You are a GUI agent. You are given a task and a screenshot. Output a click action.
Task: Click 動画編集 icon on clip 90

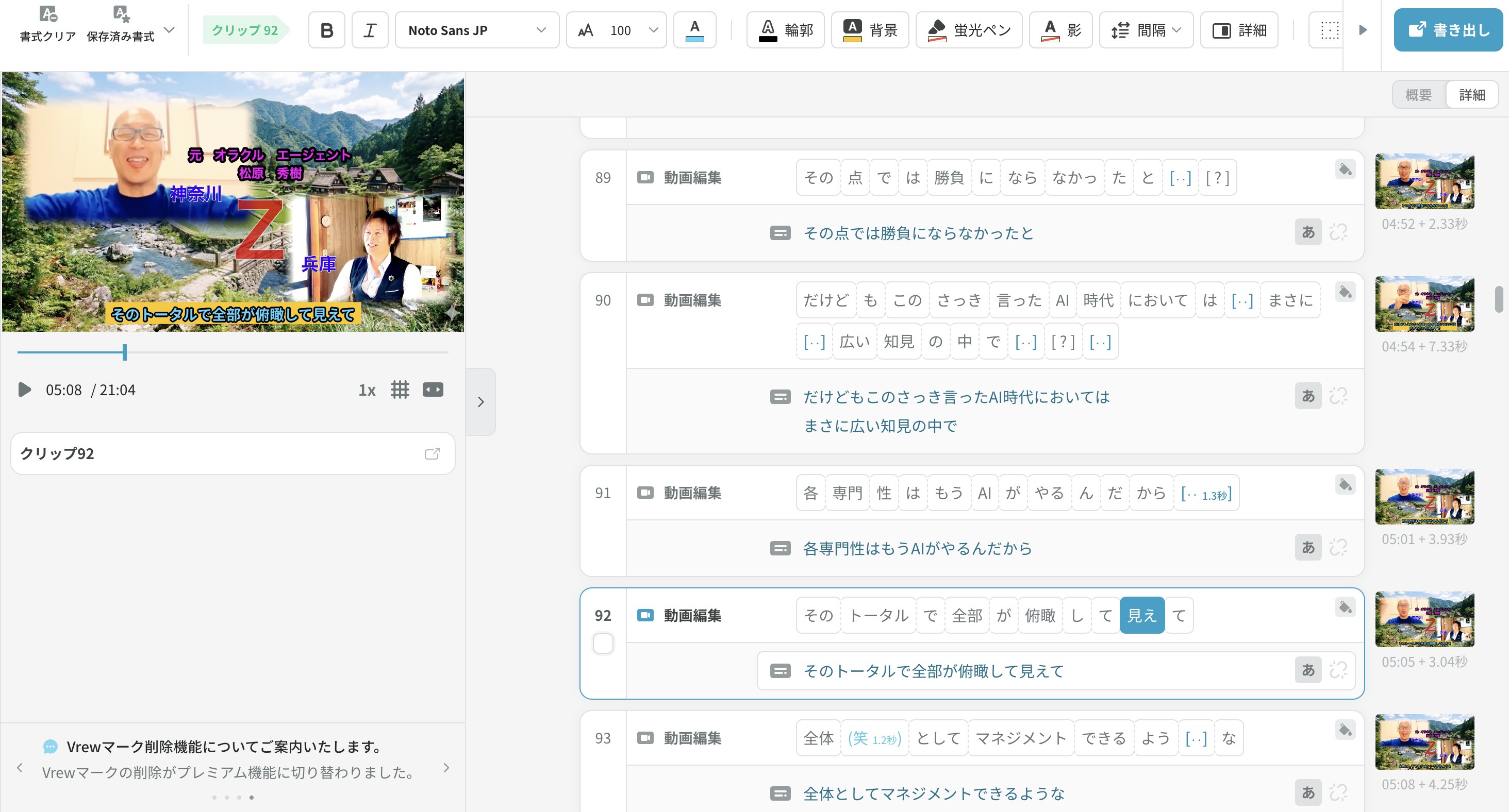click(645, 300)
